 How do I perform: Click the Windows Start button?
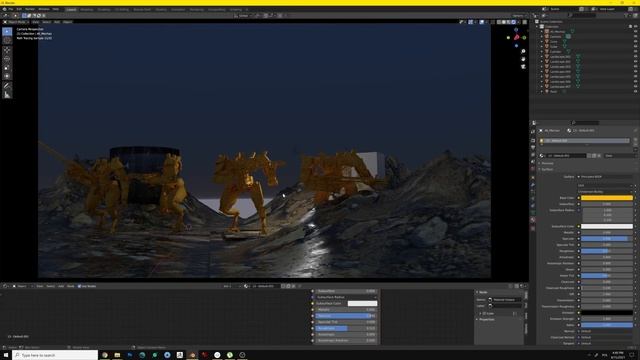pos(6,355)
